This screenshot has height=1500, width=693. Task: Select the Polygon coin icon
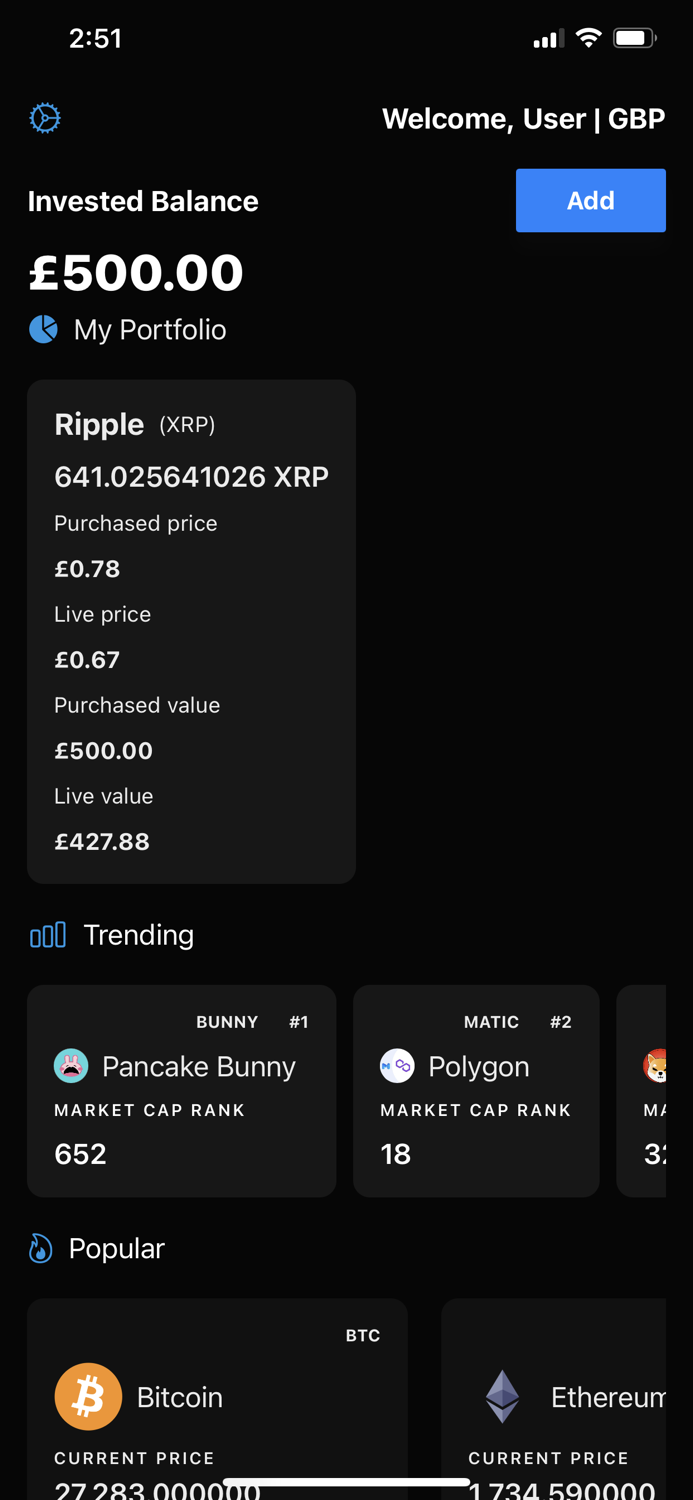397,1066
